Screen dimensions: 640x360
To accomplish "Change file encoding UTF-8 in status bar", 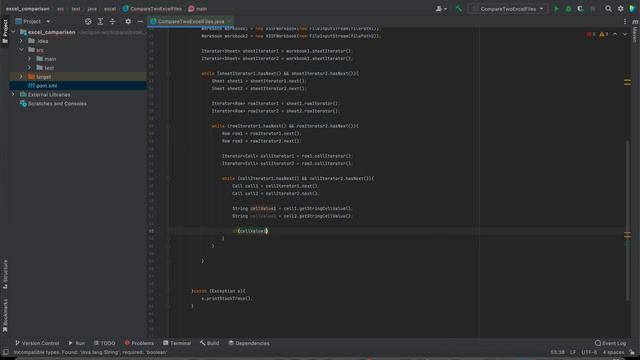I will point(589,352).
